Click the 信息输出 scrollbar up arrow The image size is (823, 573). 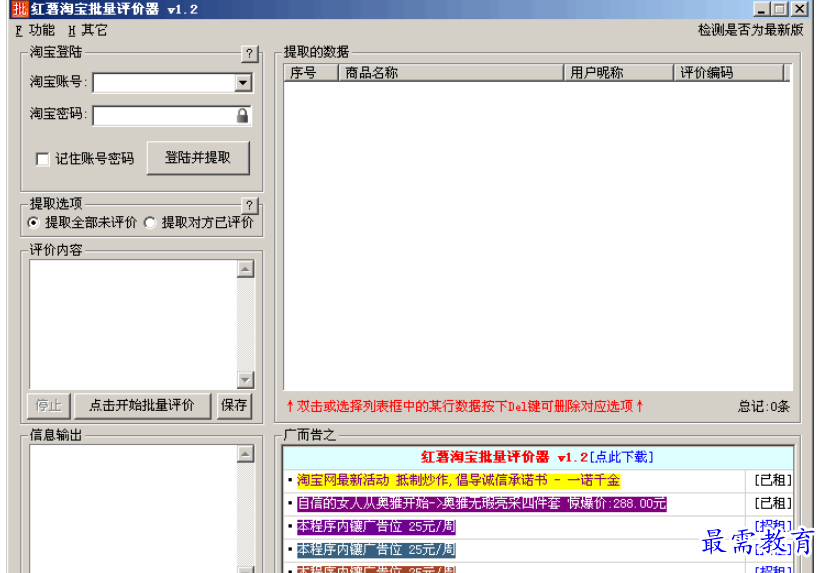coord(245,454)
